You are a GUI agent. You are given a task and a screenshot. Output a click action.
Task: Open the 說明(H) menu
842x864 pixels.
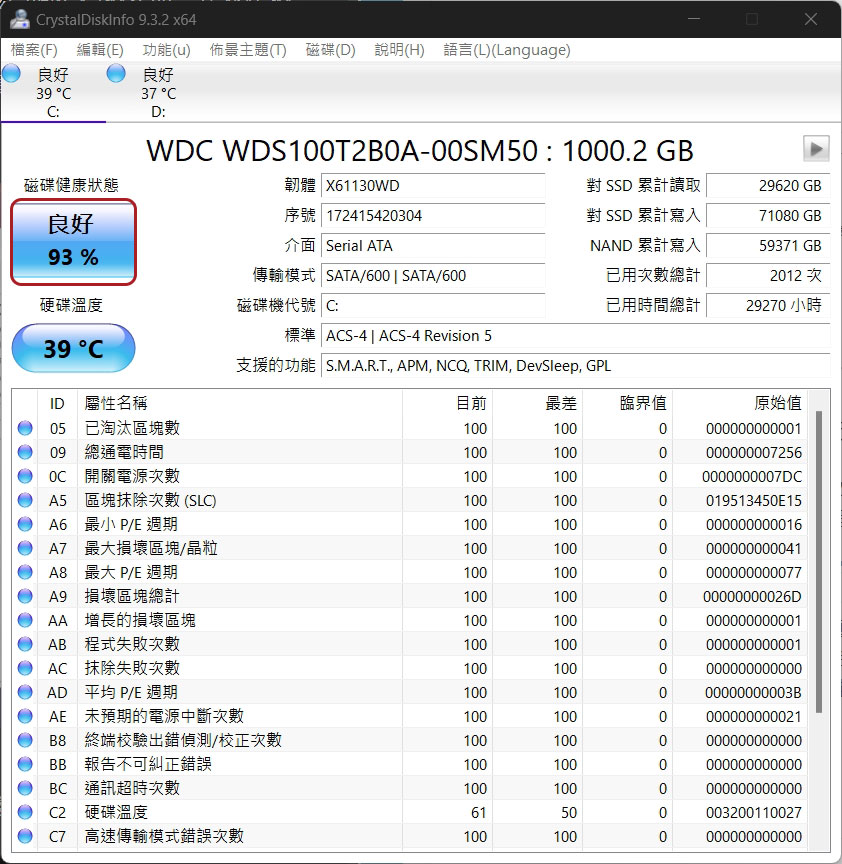point(400,50)
